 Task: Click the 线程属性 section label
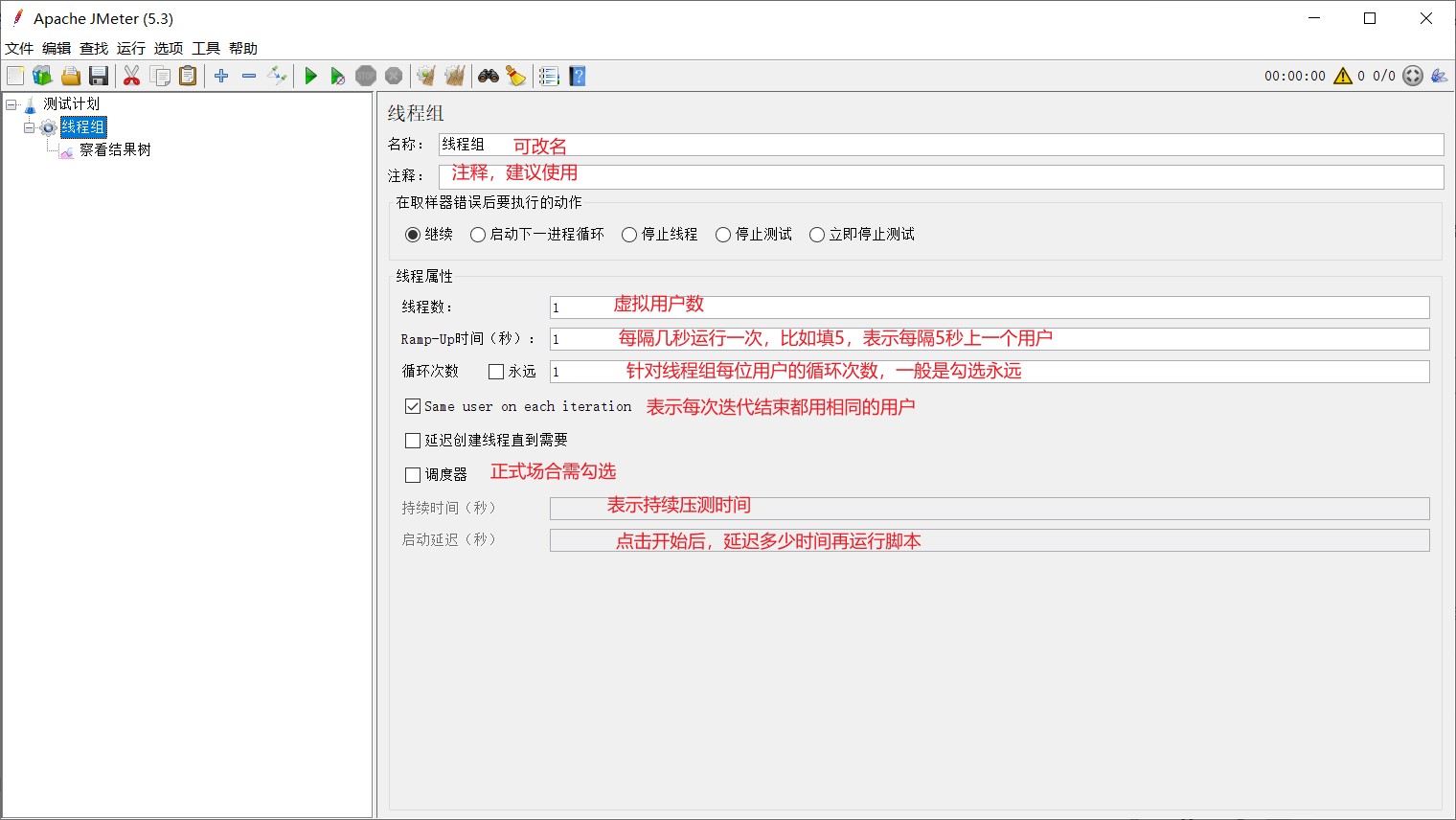coord(424,277)
